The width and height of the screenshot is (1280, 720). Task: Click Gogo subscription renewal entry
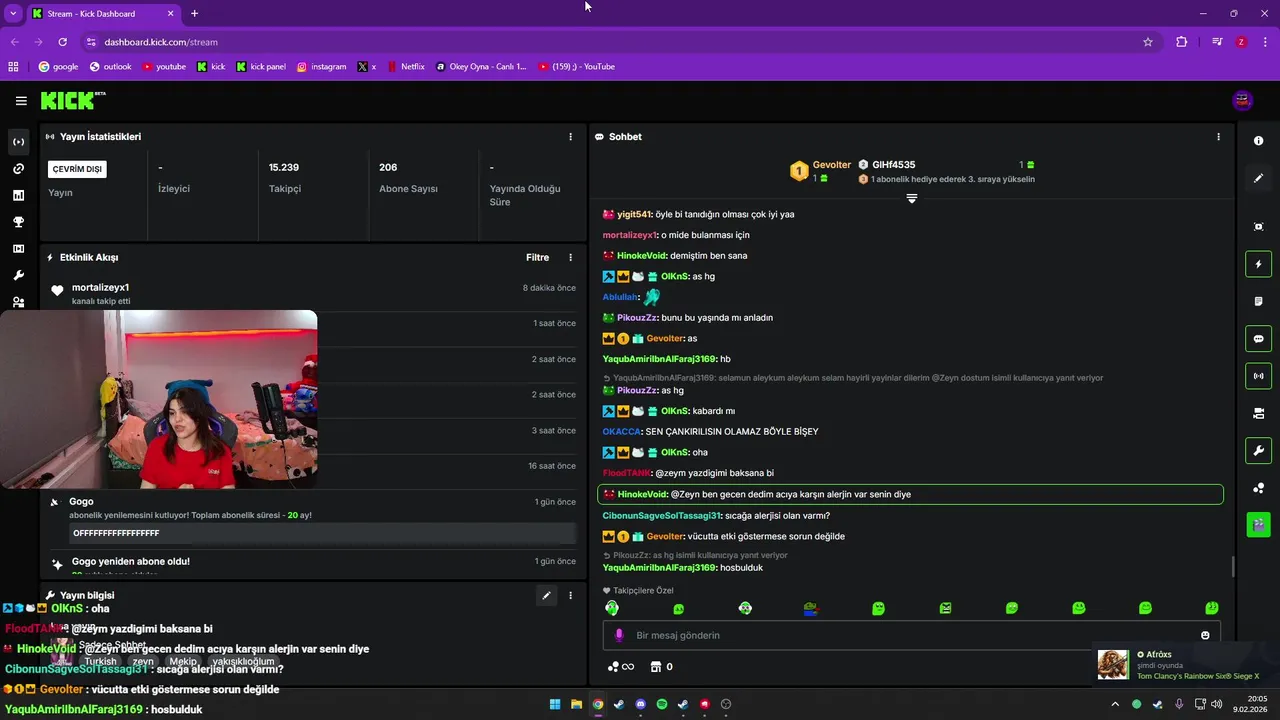pos(313,518)
